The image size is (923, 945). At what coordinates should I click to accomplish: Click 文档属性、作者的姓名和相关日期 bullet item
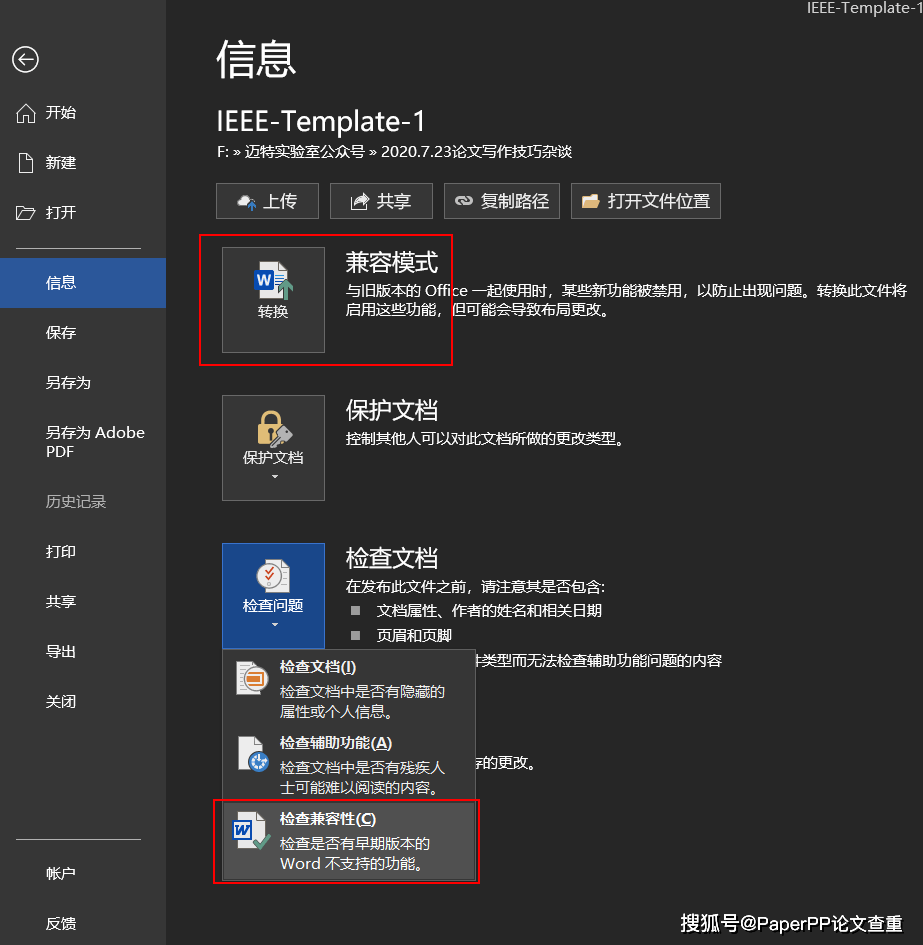click(490, 611)
